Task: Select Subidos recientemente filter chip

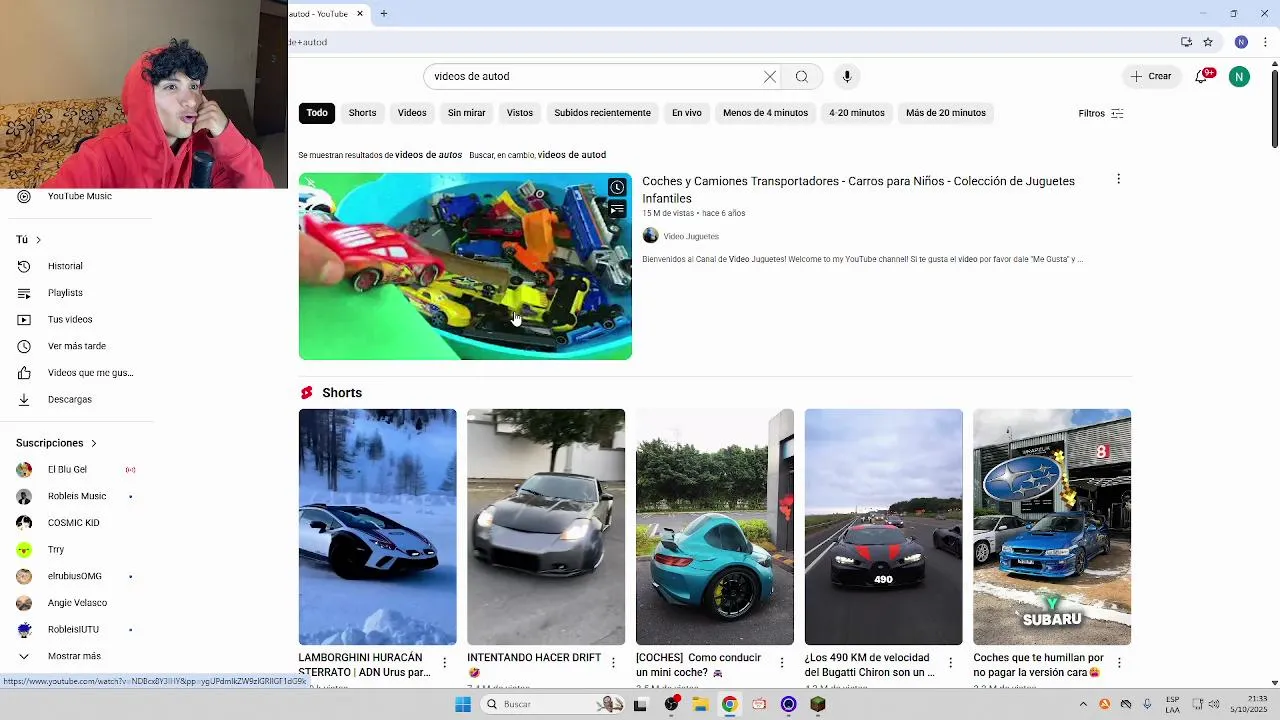Action: pos(602,113)
